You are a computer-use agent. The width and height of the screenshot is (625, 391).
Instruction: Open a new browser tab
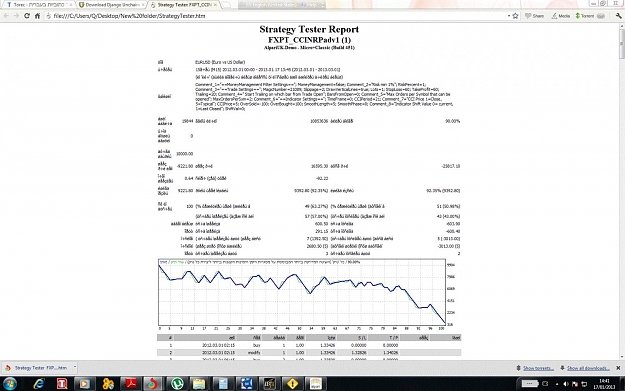coord(226,5)
